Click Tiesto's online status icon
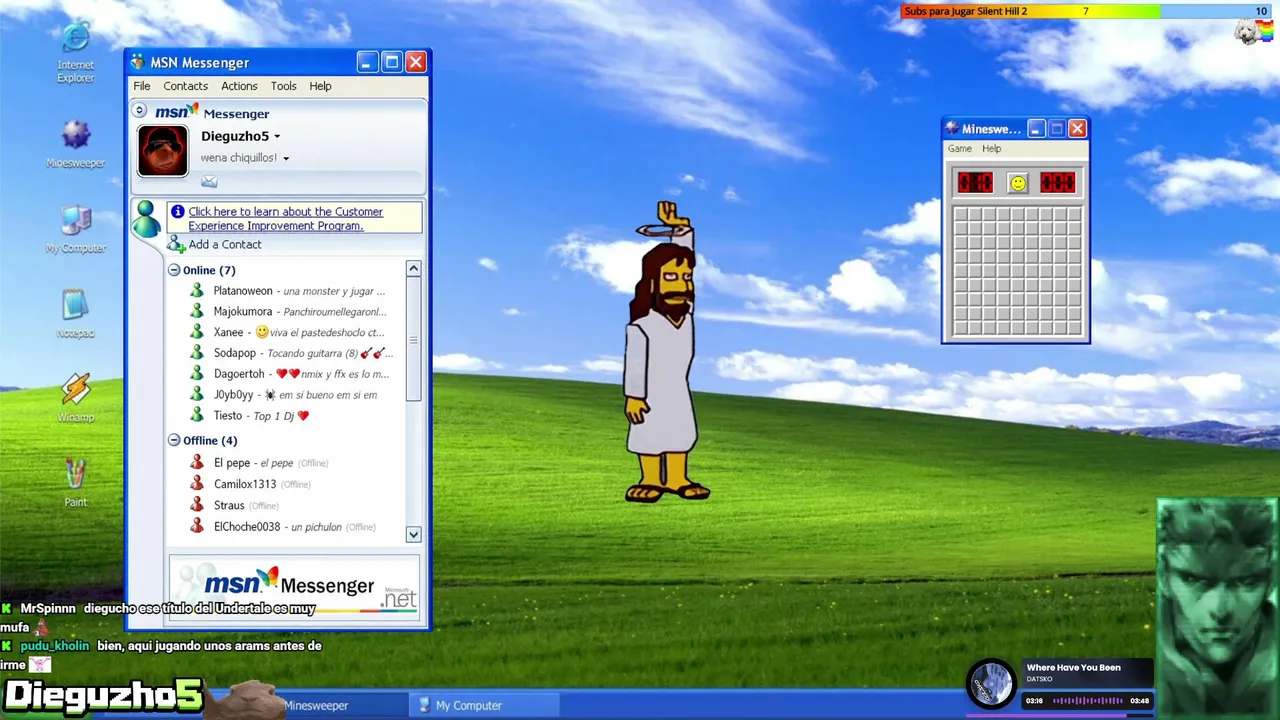This screenshot has height=720, width=1280. pyautogui.click(x=197, y=416)
